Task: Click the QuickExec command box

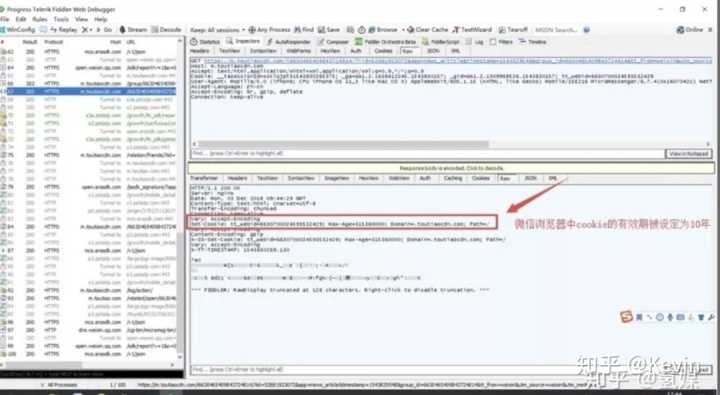Action: click(x=90, y=374)
